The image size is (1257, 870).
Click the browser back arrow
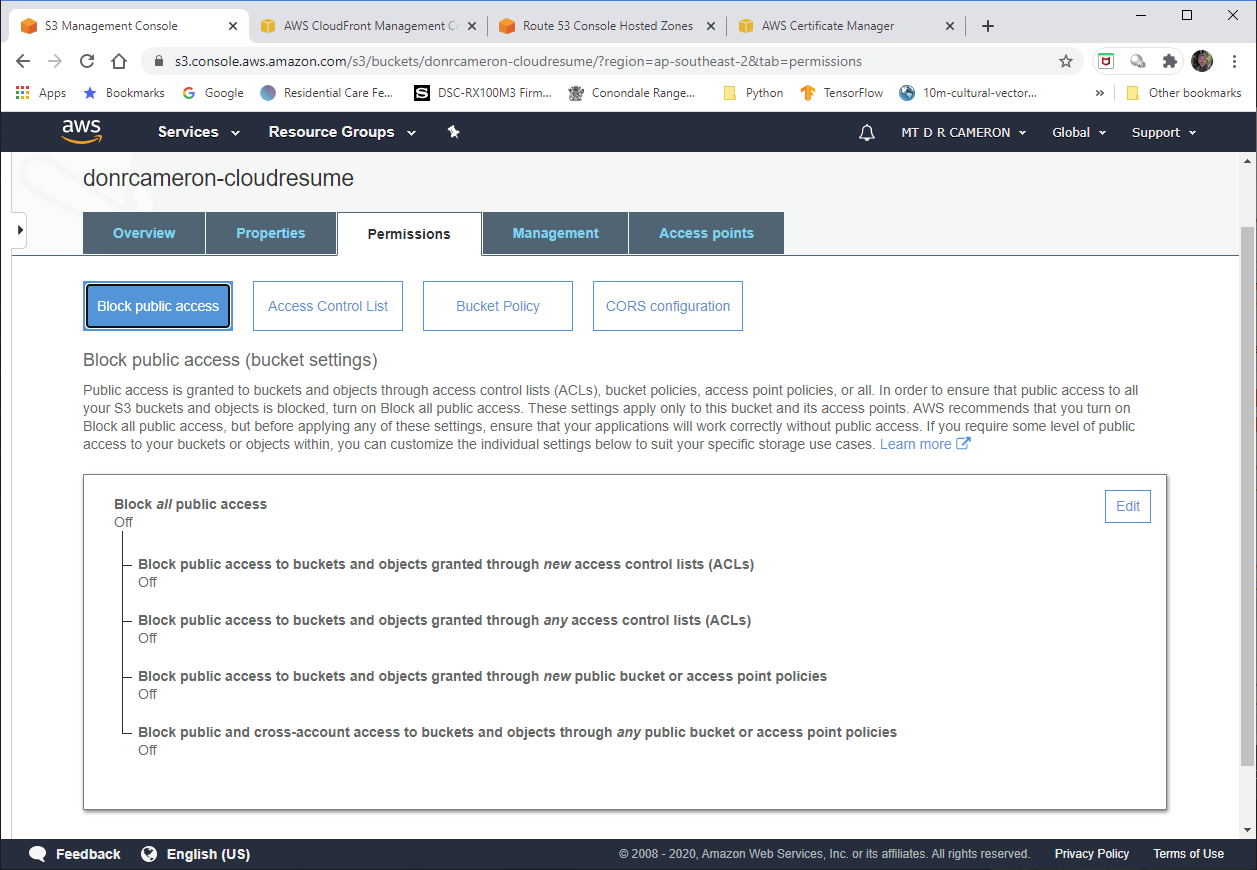[x=23, y=61]
